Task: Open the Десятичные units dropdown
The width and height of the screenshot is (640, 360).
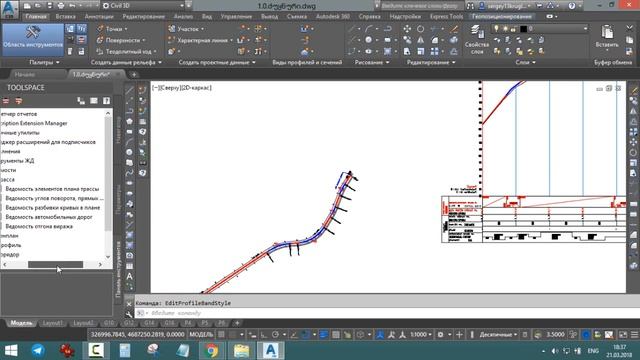Action: tap(498, 335)
